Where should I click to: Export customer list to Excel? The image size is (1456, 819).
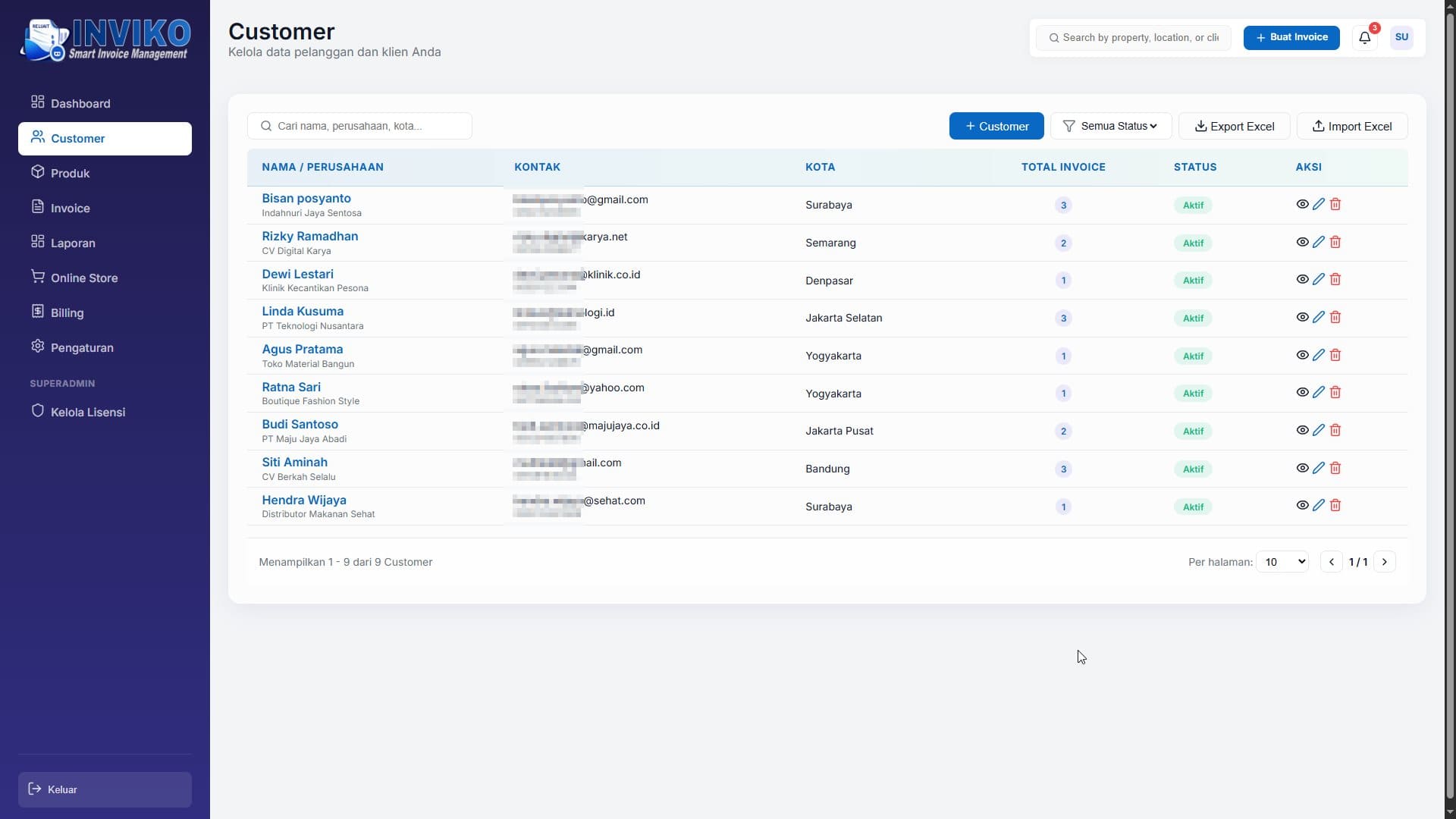pyautogui.click(x=1235, y=126)
